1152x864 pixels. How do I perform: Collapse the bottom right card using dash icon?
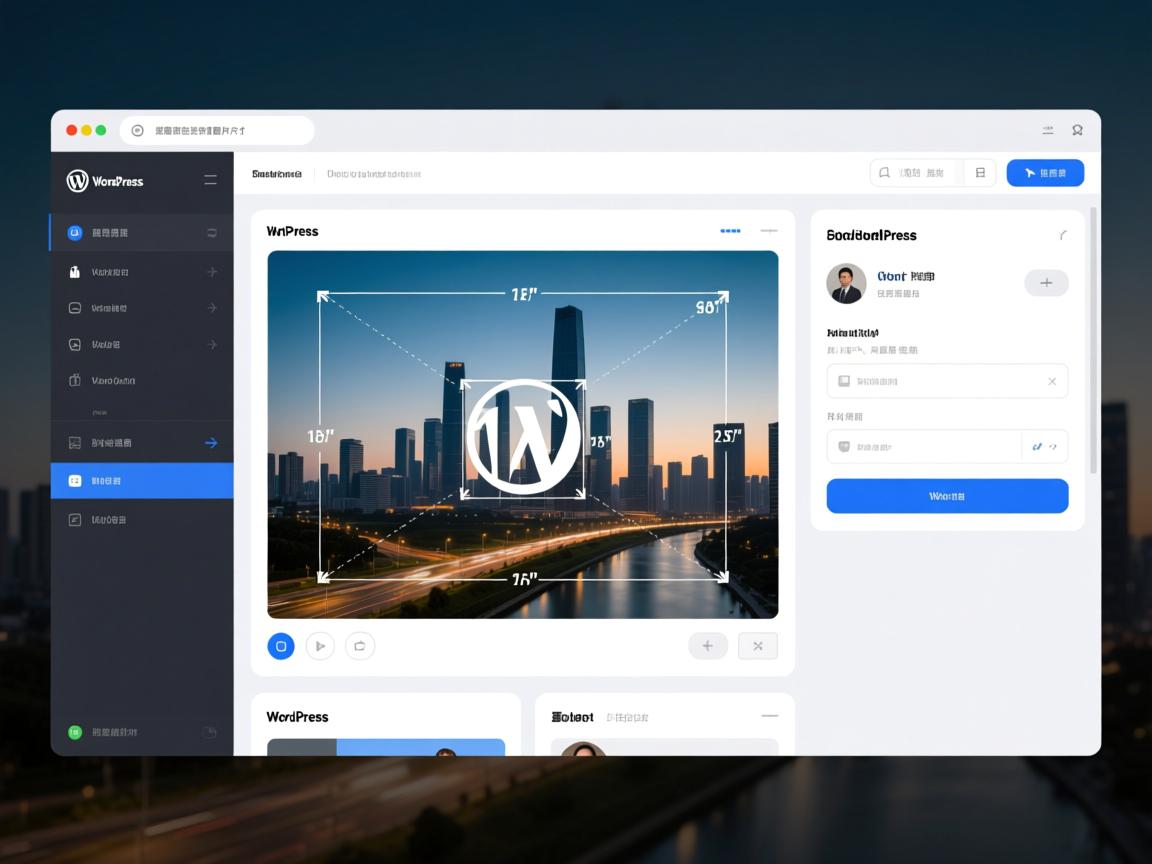point(769,716)
